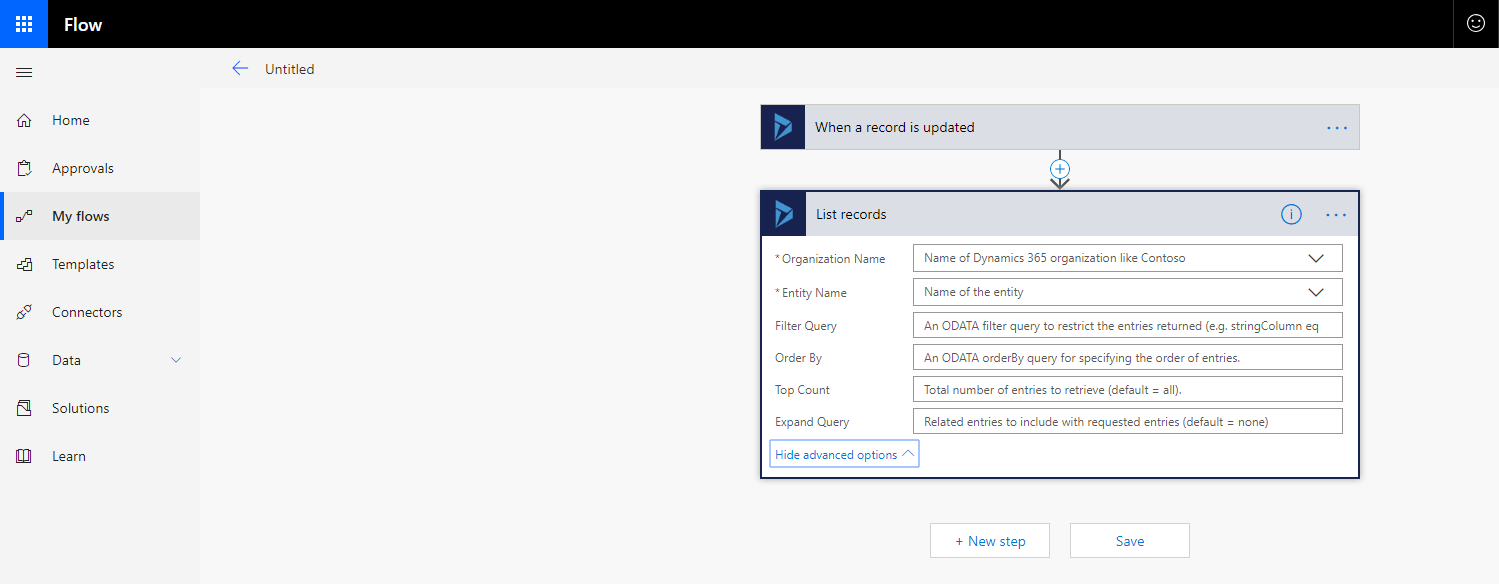Screen dimensions: 1499x584
Task: Click the New step button
Action: pyautogui.click(x=990, y=541)
